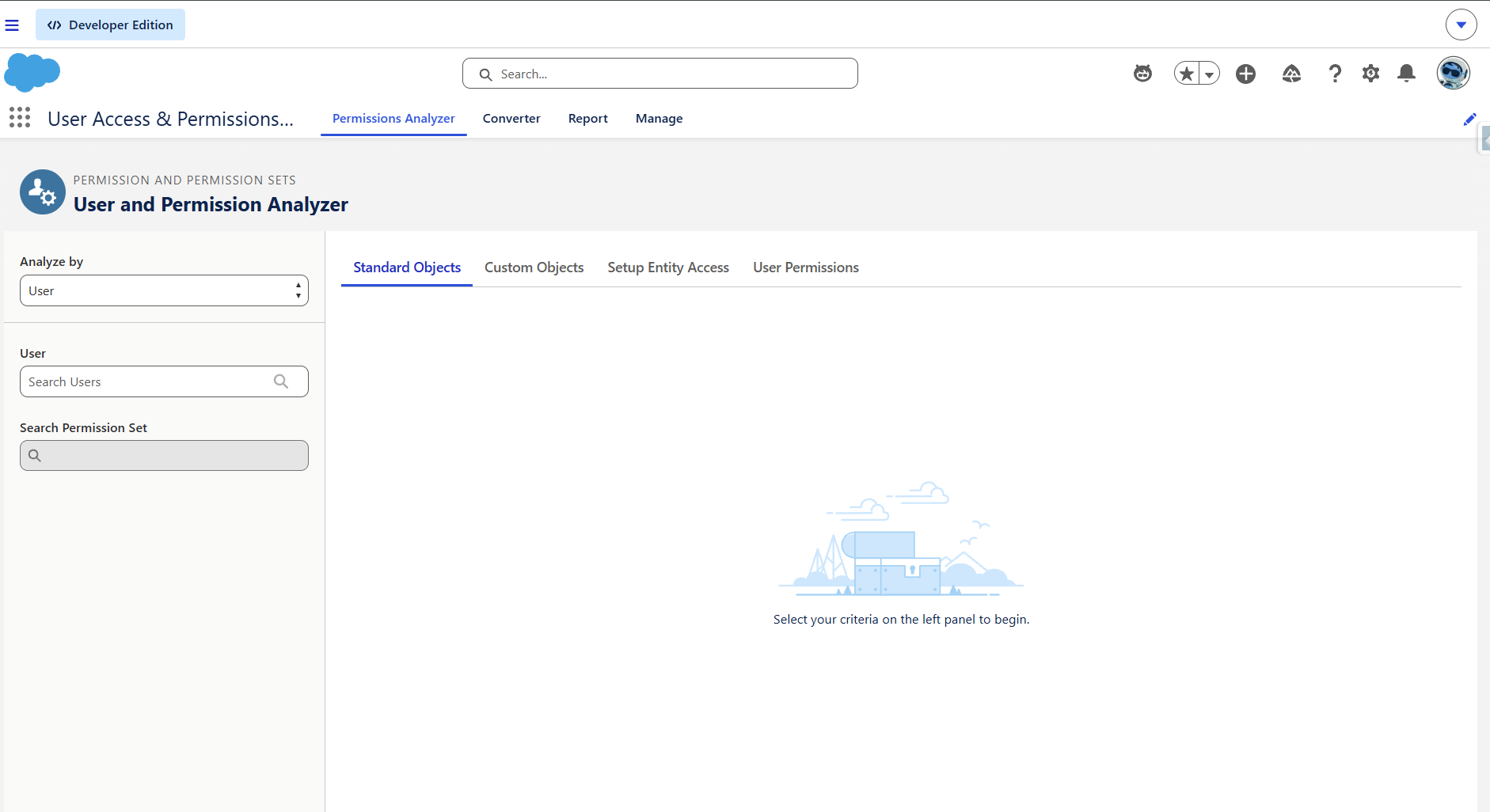The height and width of the screenshot is (812, 1490).
Task: Expand the top-right circular dropdown arrow
Action: pyautogui.click(x=1461, y=25)
